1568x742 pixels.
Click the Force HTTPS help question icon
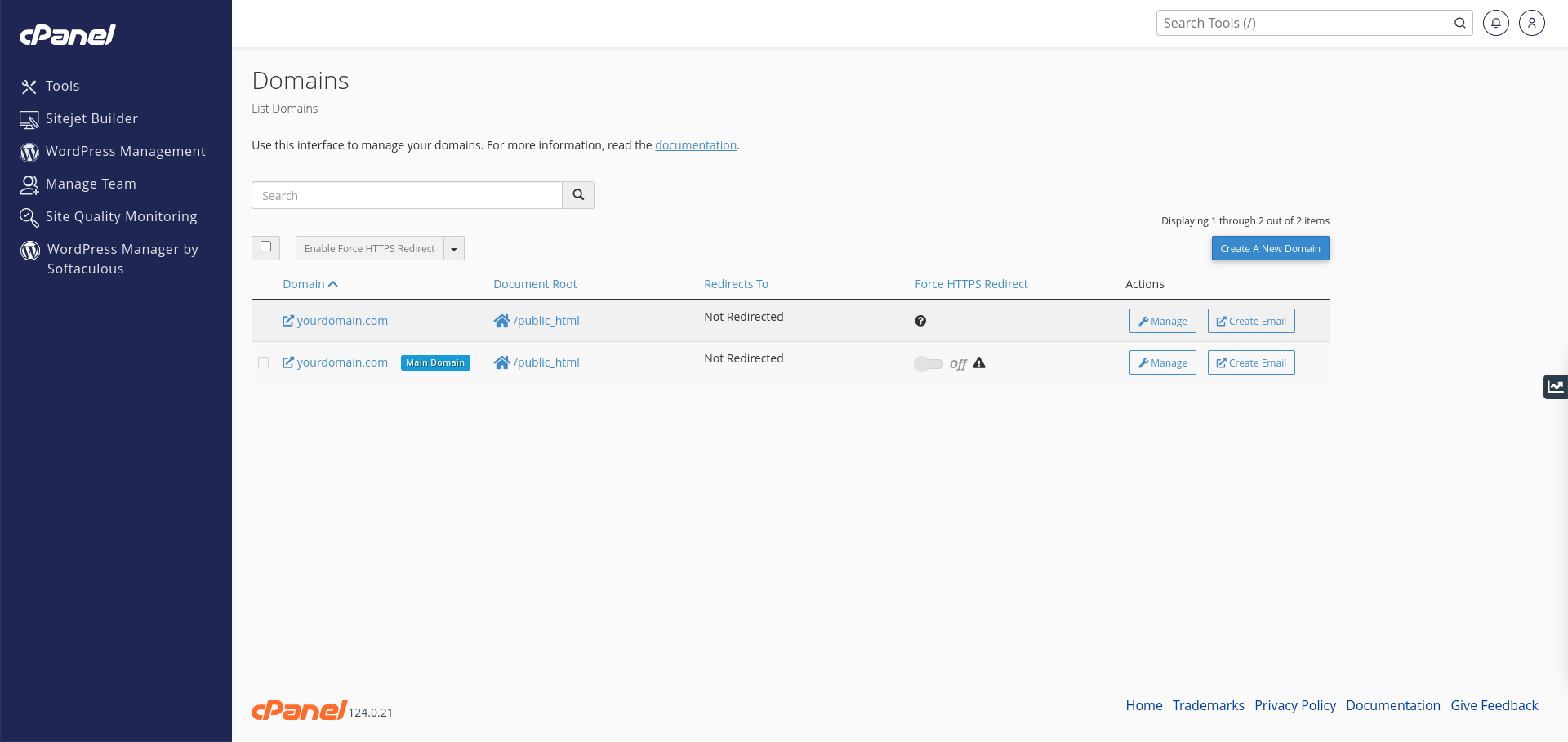coord(920,321)
